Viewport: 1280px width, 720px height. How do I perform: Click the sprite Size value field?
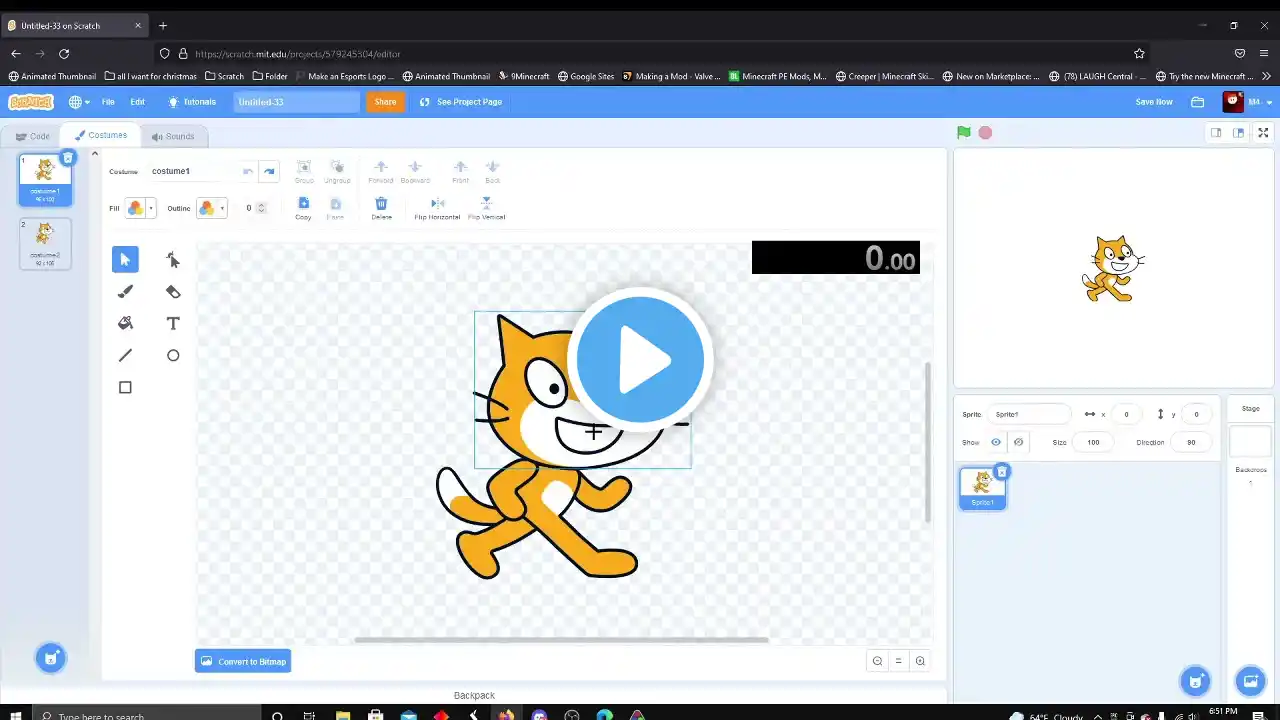pos(1093,442)
